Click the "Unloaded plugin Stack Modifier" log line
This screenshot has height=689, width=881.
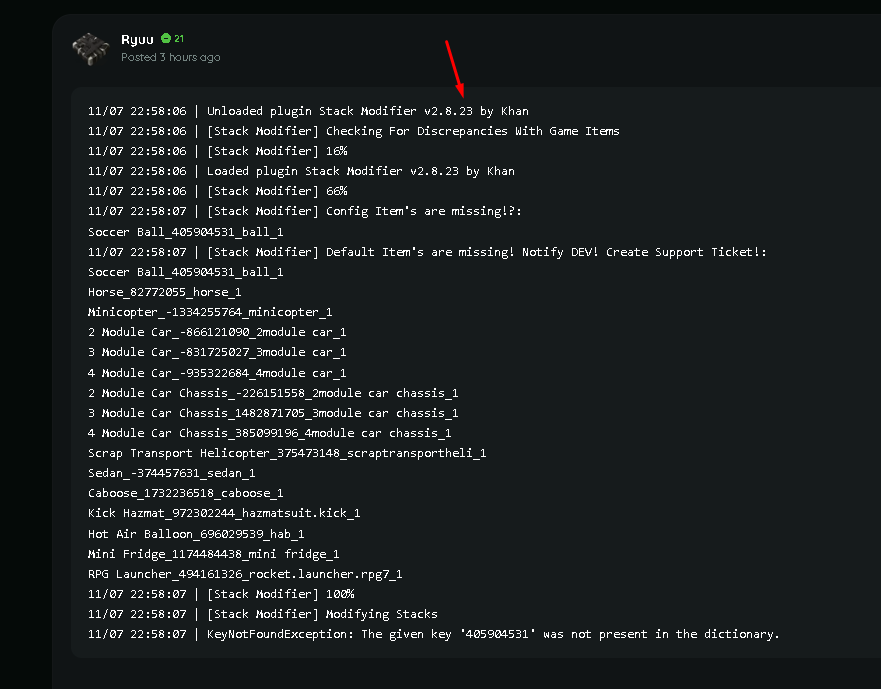point(308,111)
